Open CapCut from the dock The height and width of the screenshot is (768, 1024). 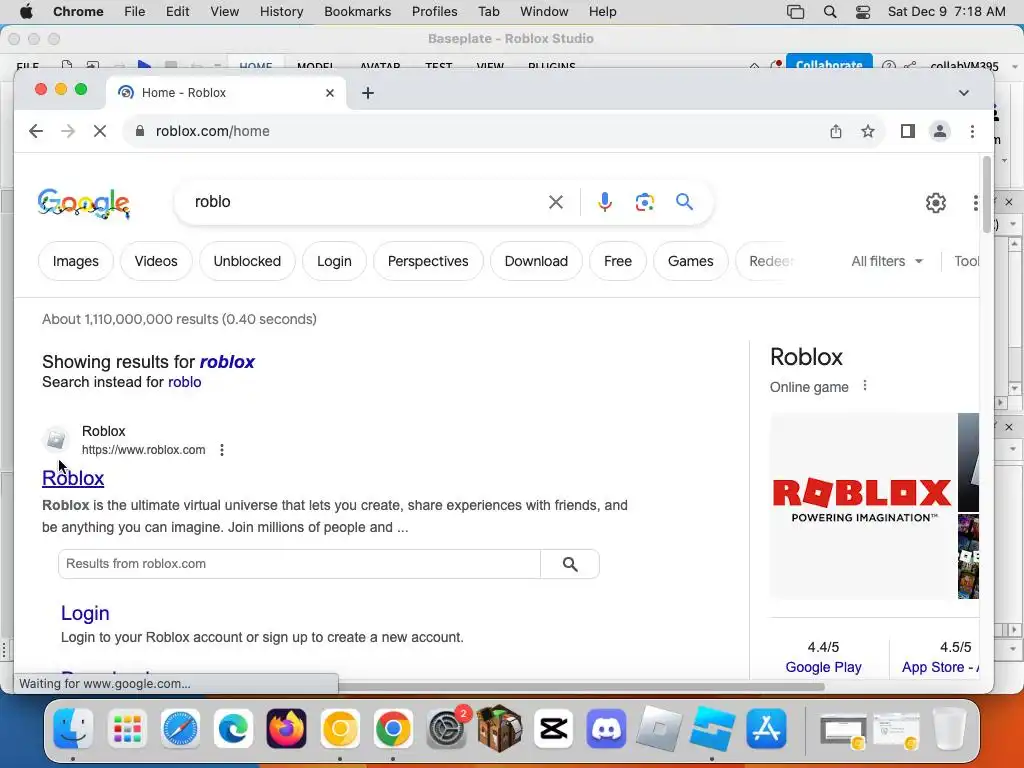click(x=553, y=728)
